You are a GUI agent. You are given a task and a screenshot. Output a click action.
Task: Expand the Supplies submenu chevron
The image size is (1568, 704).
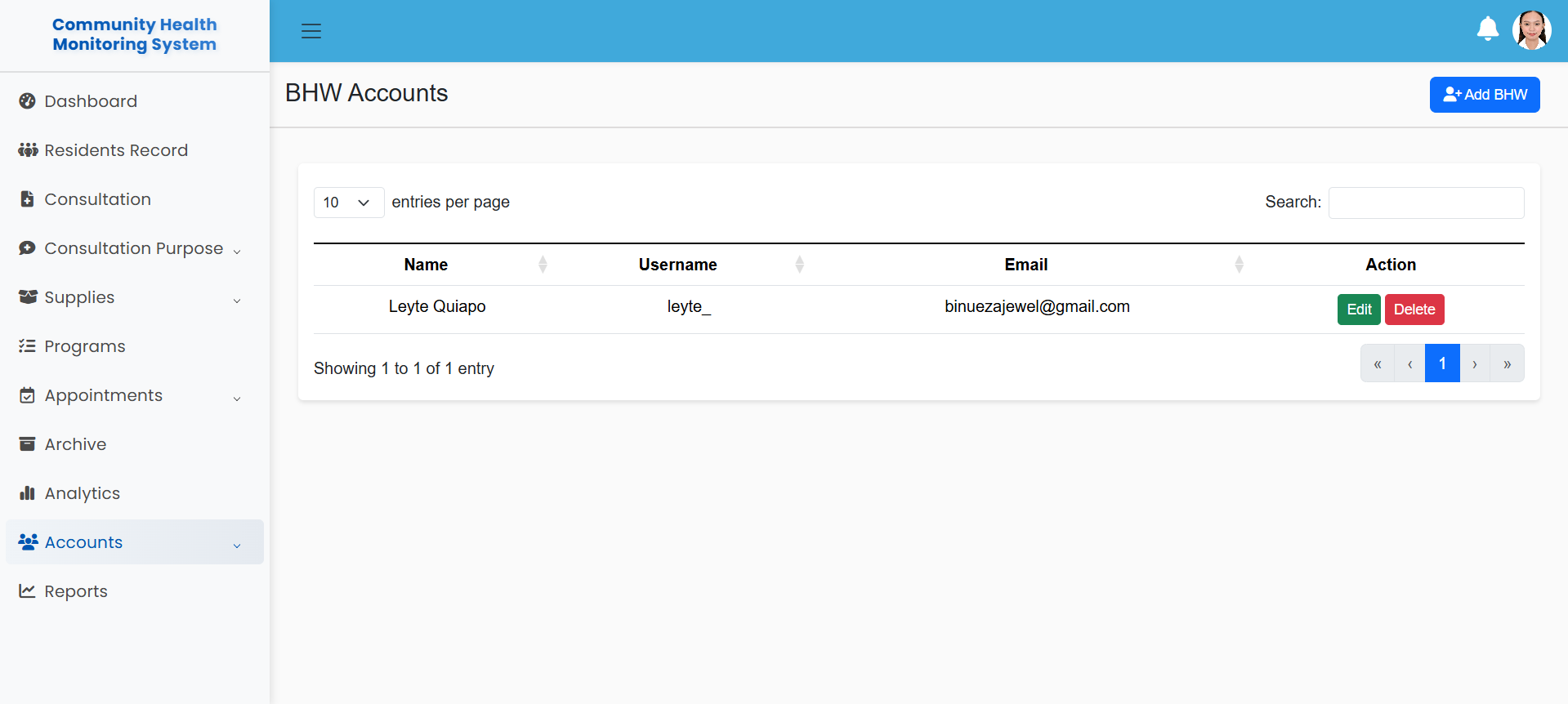(x=237, y=301)
